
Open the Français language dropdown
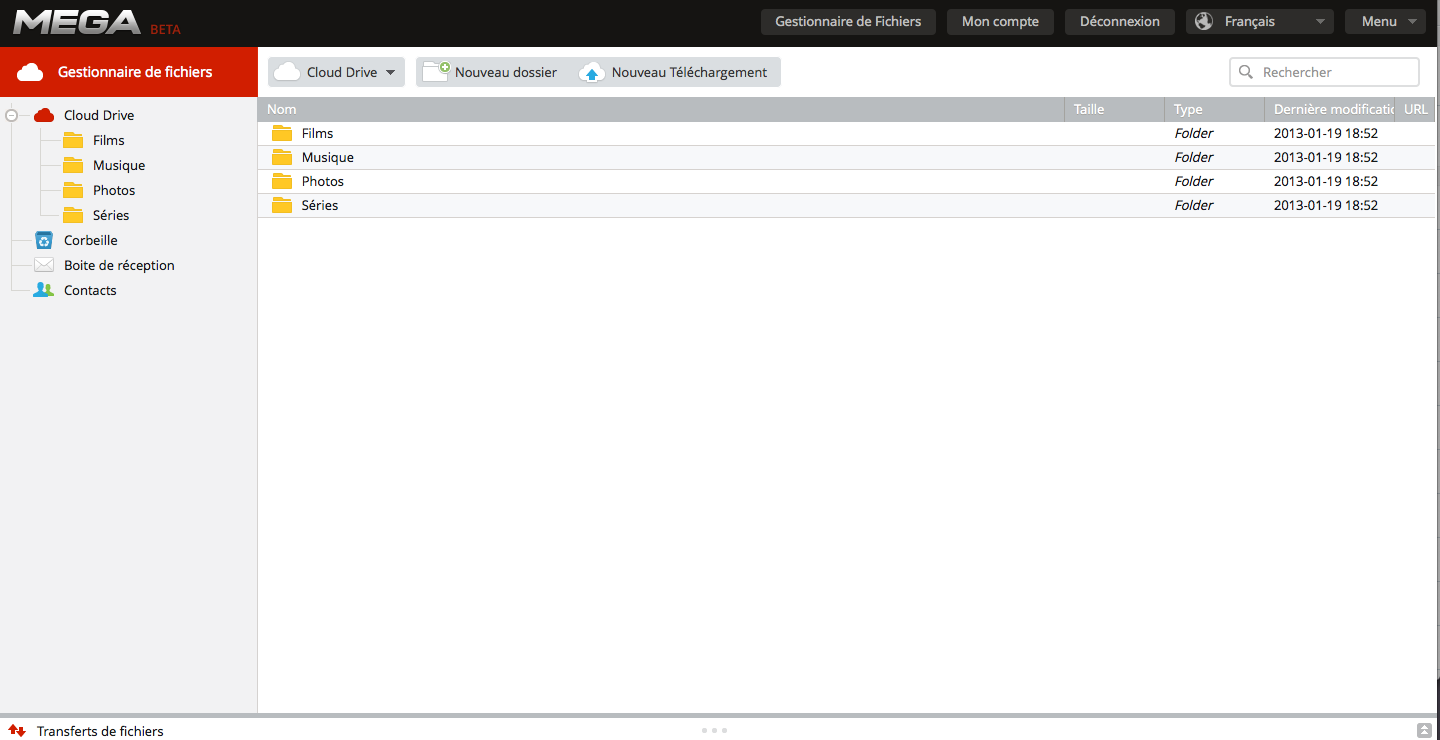(x=1259, y=21)
